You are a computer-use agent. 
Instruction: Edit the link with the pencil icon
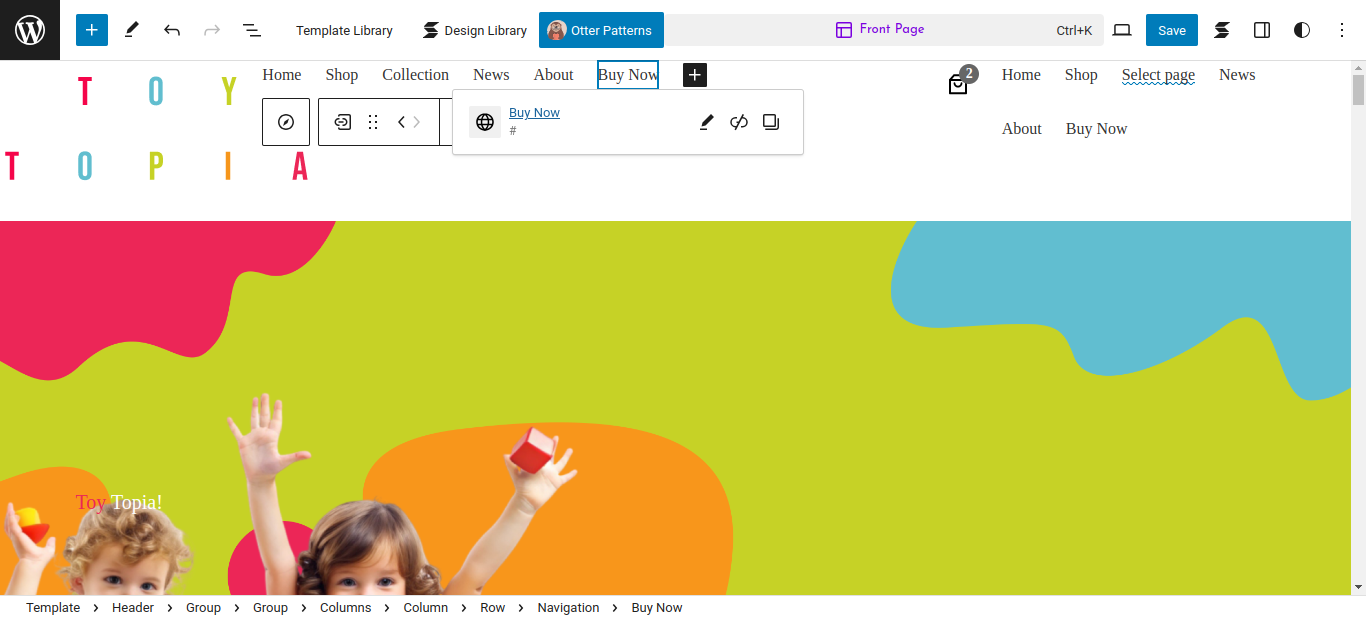point(707,122)
